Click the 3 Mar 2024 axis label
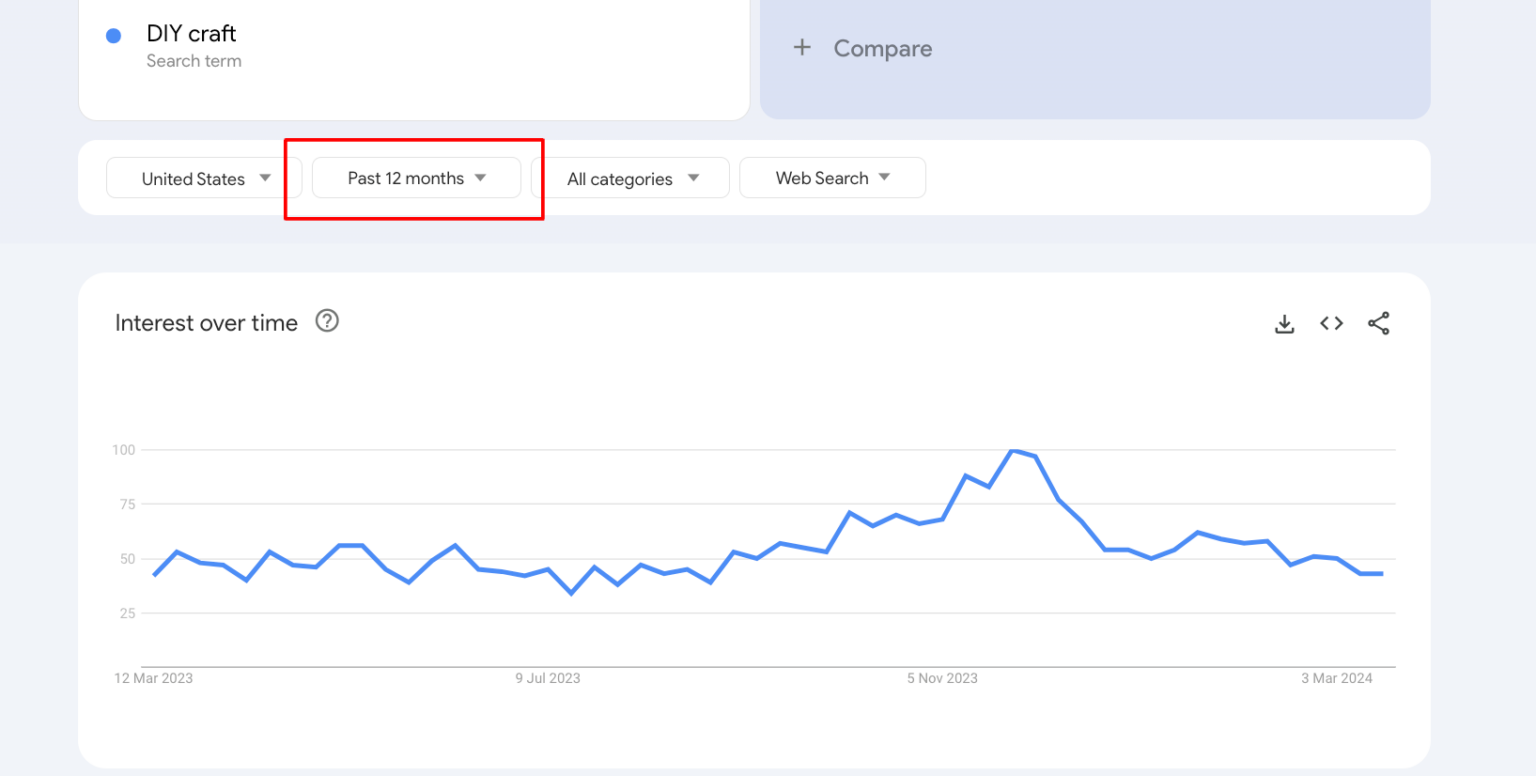This screenshot has width=1536, height=776. pos(1336,678)
